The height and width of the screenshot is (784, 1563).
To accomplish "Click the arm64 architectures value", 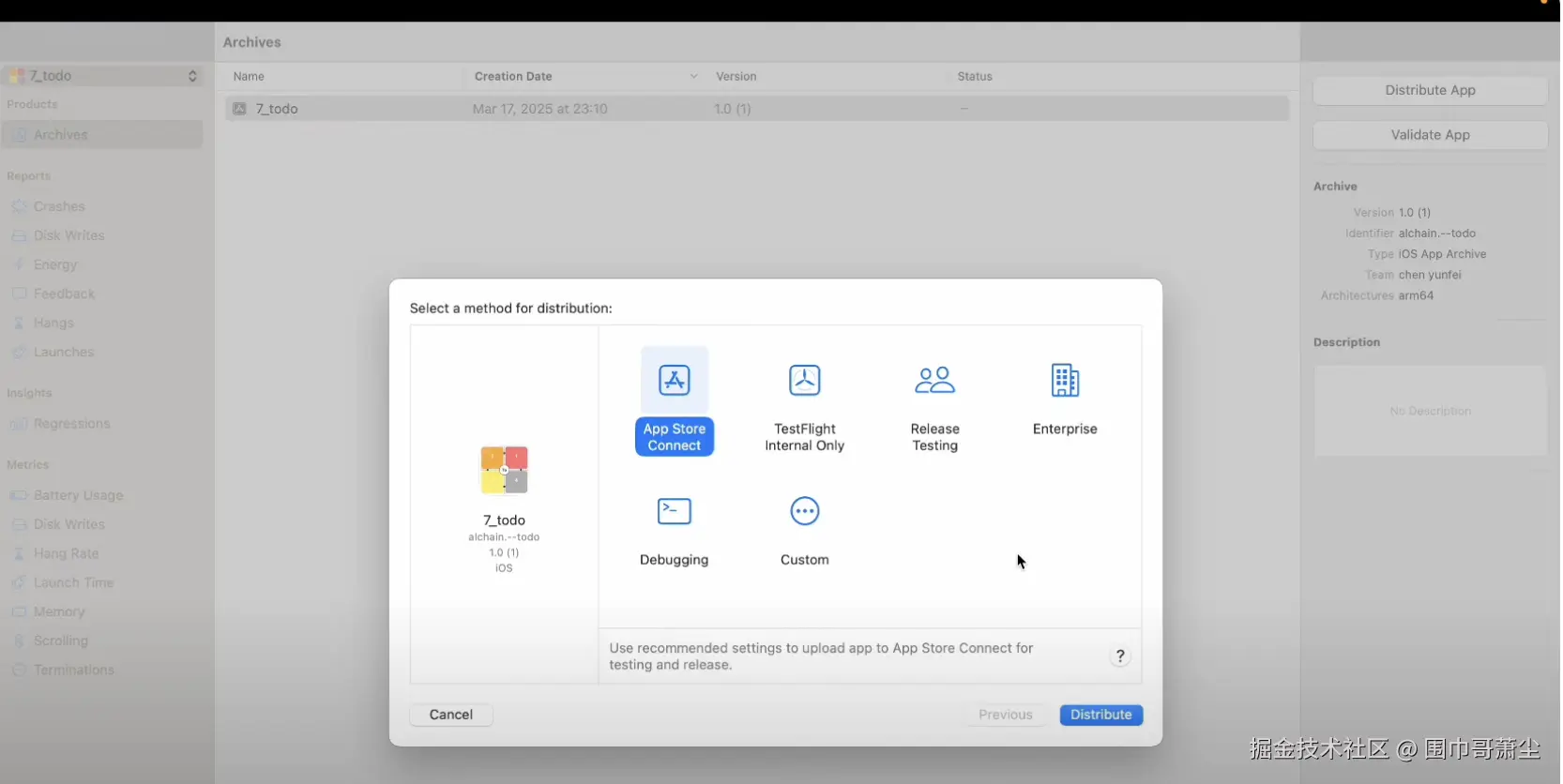I will (x=1416, y=295).
